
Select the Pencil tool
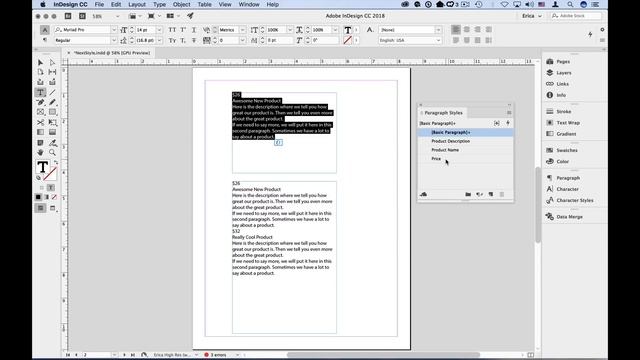[x=52, y=102]
